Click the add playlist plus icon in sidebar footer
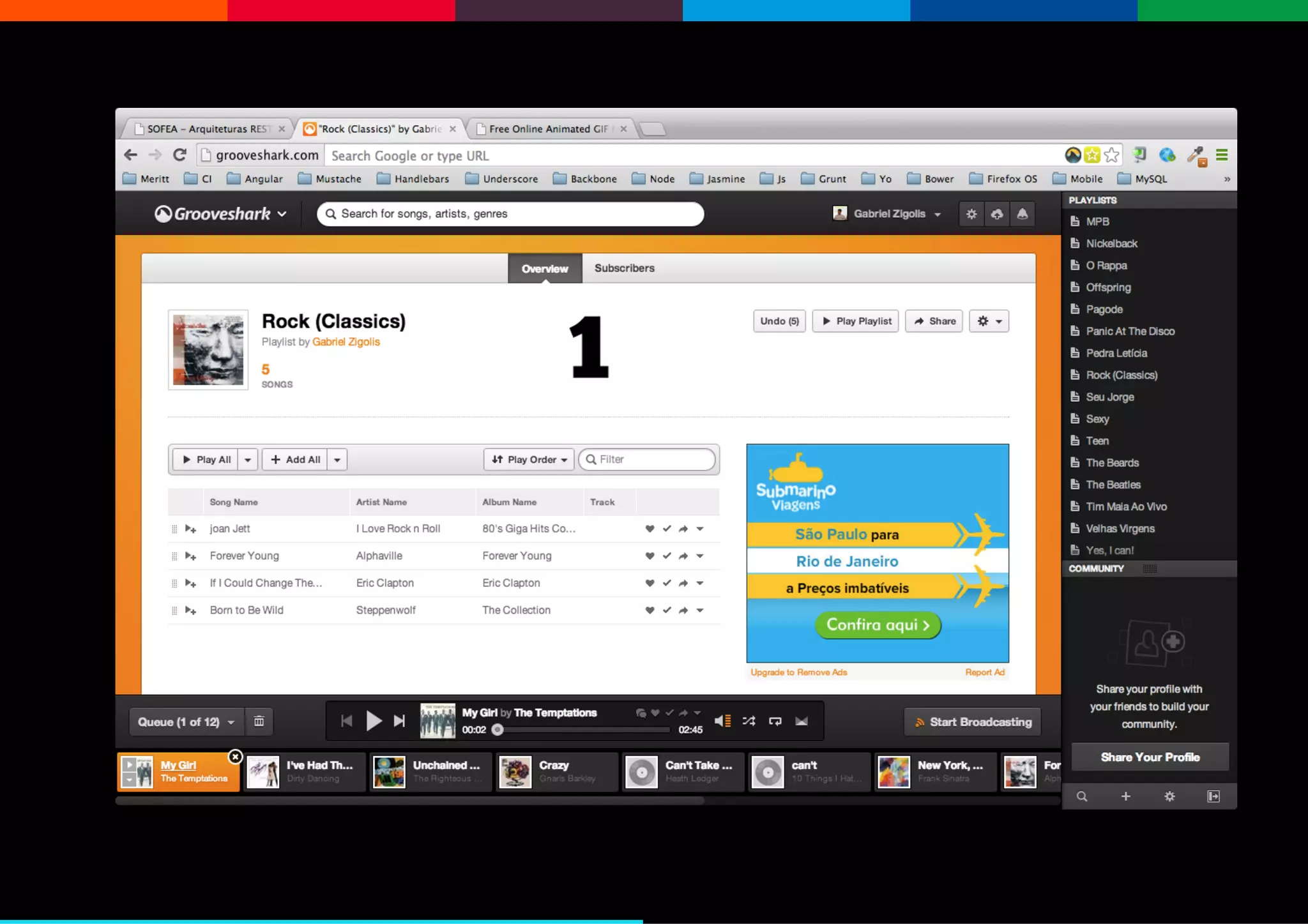Screen dimensions: 1308x924 [x=1126, y=796]
